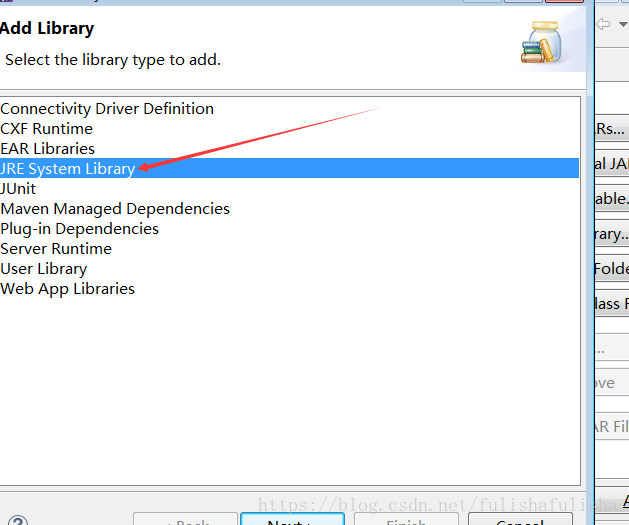Click the Back button in wizard
This screenshot has width=629, height=525.
(x=185, y=519)
